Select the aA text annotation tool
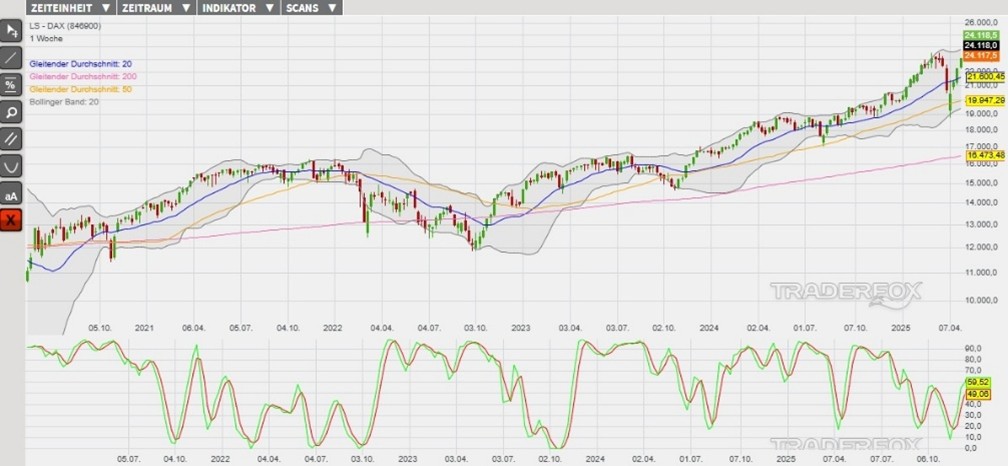The height and width of the screenshot is (466, 1008). [12, 192]
